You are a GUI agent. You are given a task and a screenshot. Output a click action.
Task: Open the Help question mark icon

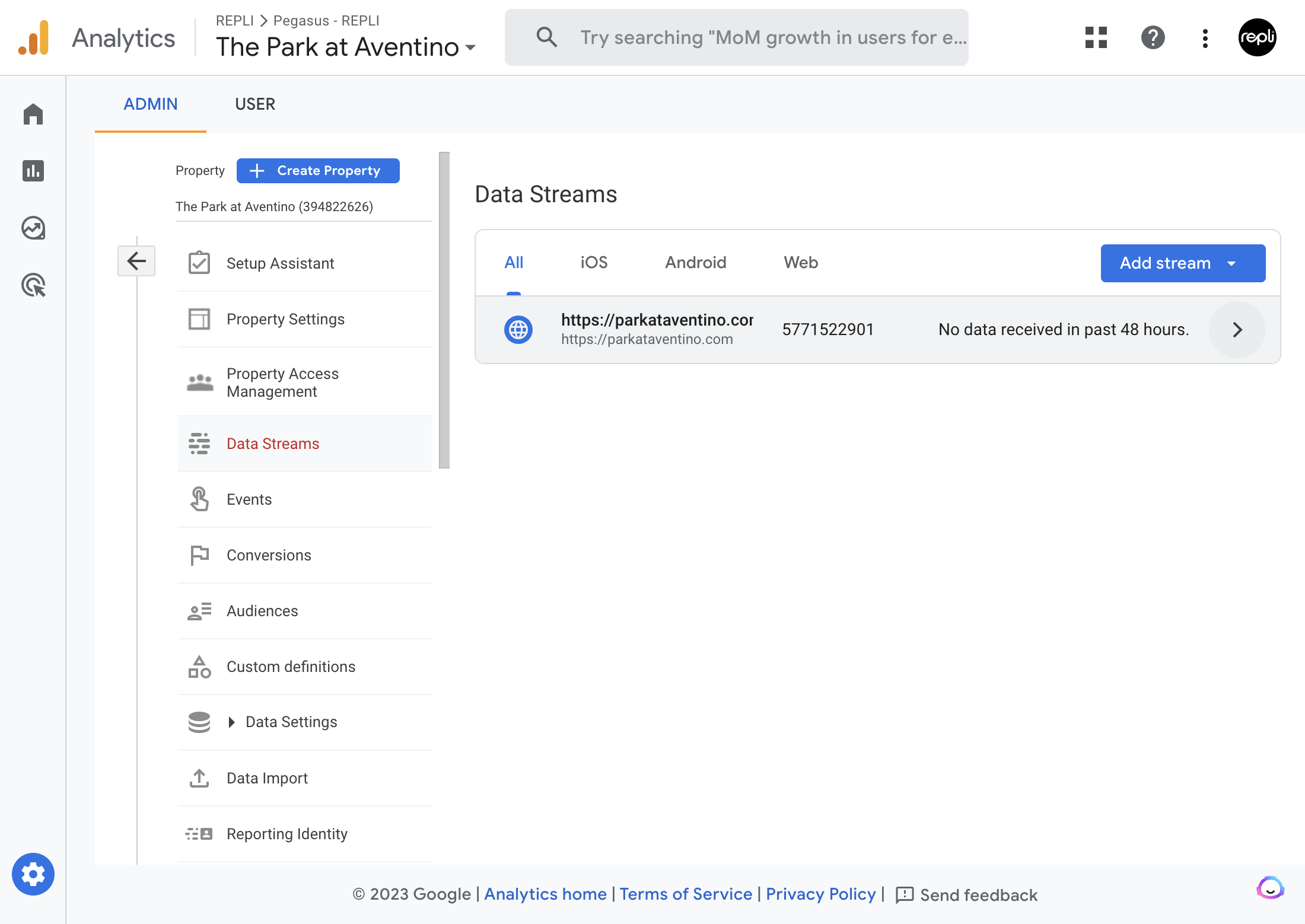tap(1153, 38)
